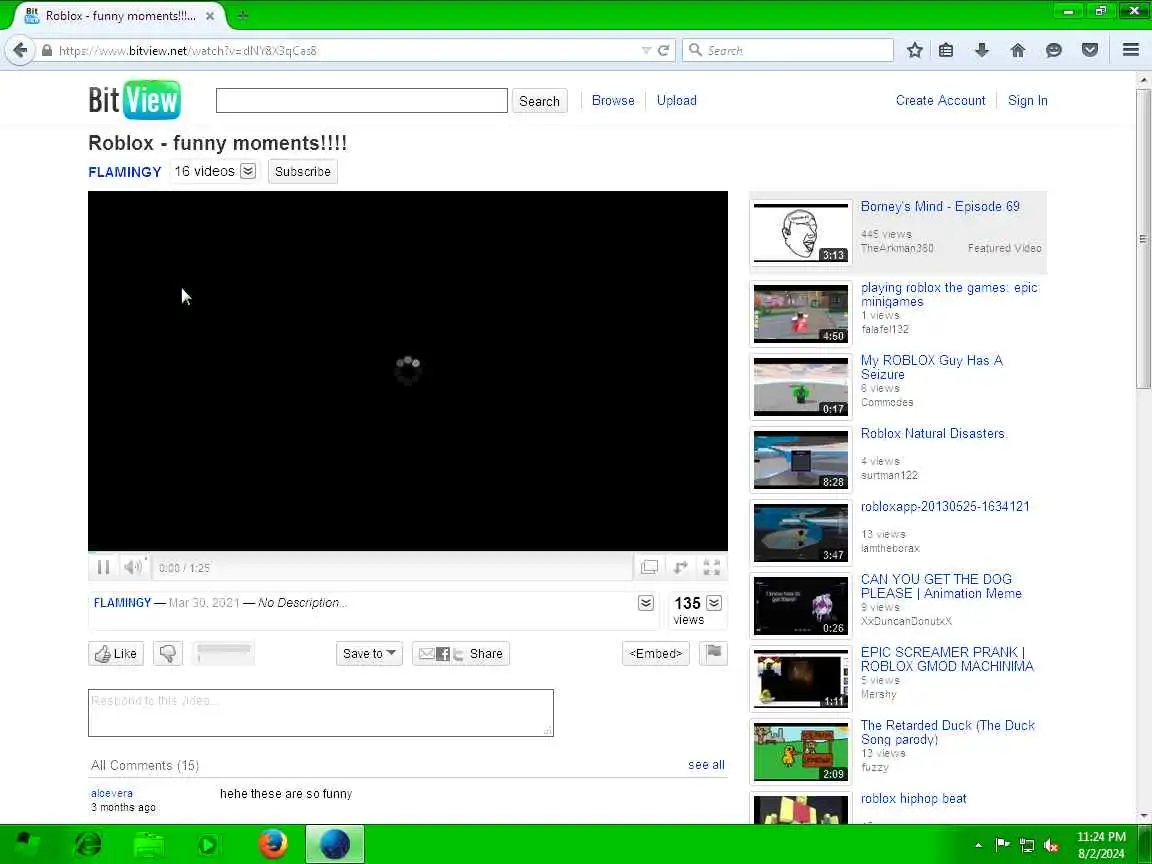Viewport: 1152px width, 864px height.
Task: Open the chat bubble toolbar icon
Action: [1054, 50]
